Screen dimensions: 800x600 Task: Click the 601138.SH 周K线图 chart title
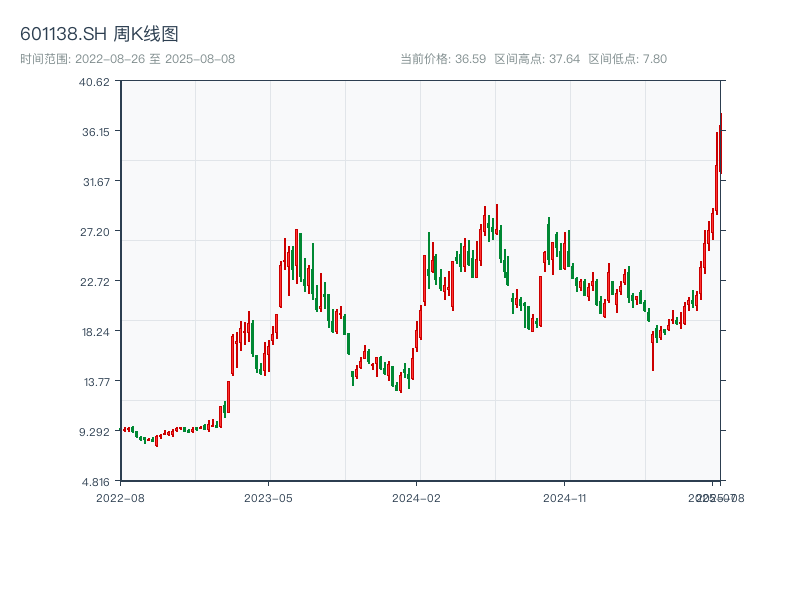coord(100,35)
